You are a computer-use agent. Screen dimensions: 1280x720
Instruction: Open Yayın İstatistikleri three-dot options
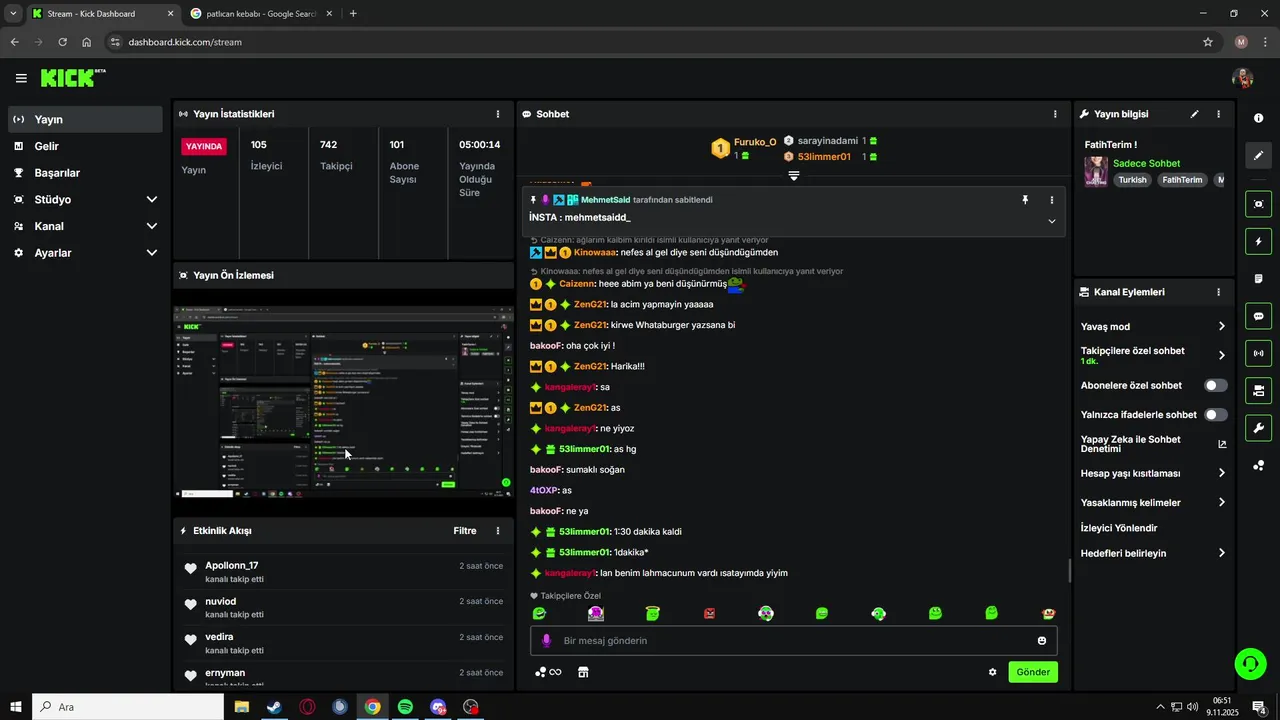[x=498, y=114]
